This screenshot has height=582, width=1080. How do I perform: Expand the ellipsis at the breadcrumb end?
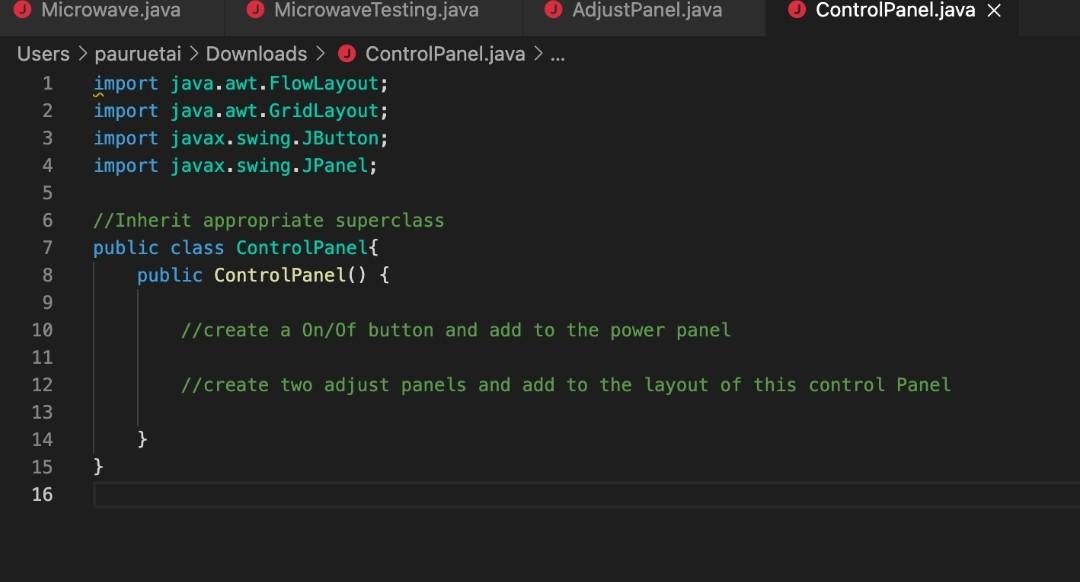point(560,55)
